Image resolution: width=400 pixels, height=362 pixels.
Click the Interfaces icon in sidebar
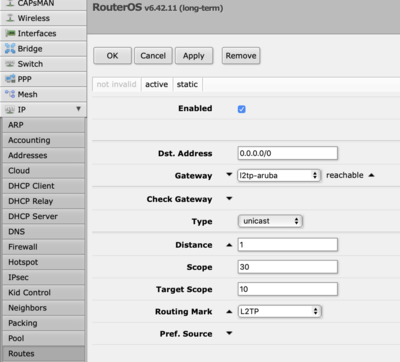[10, 33]
